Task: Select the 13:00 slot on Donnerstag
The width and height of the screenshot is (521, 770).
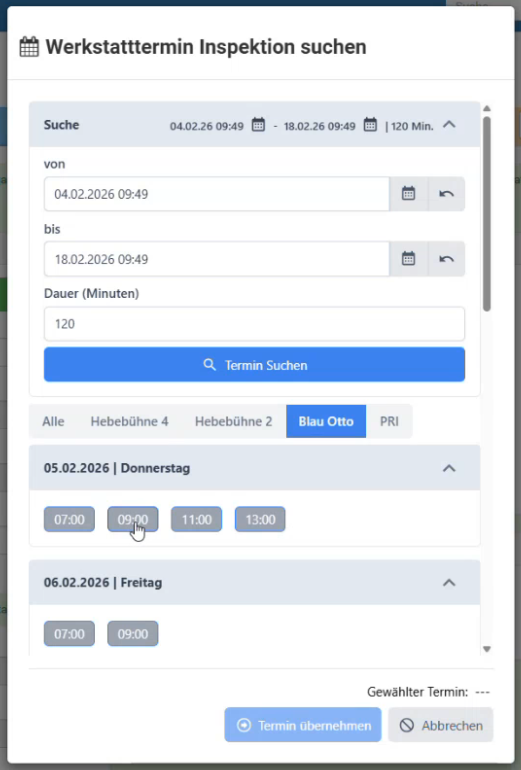Action: pyautogui.click(x=260, y=520)
